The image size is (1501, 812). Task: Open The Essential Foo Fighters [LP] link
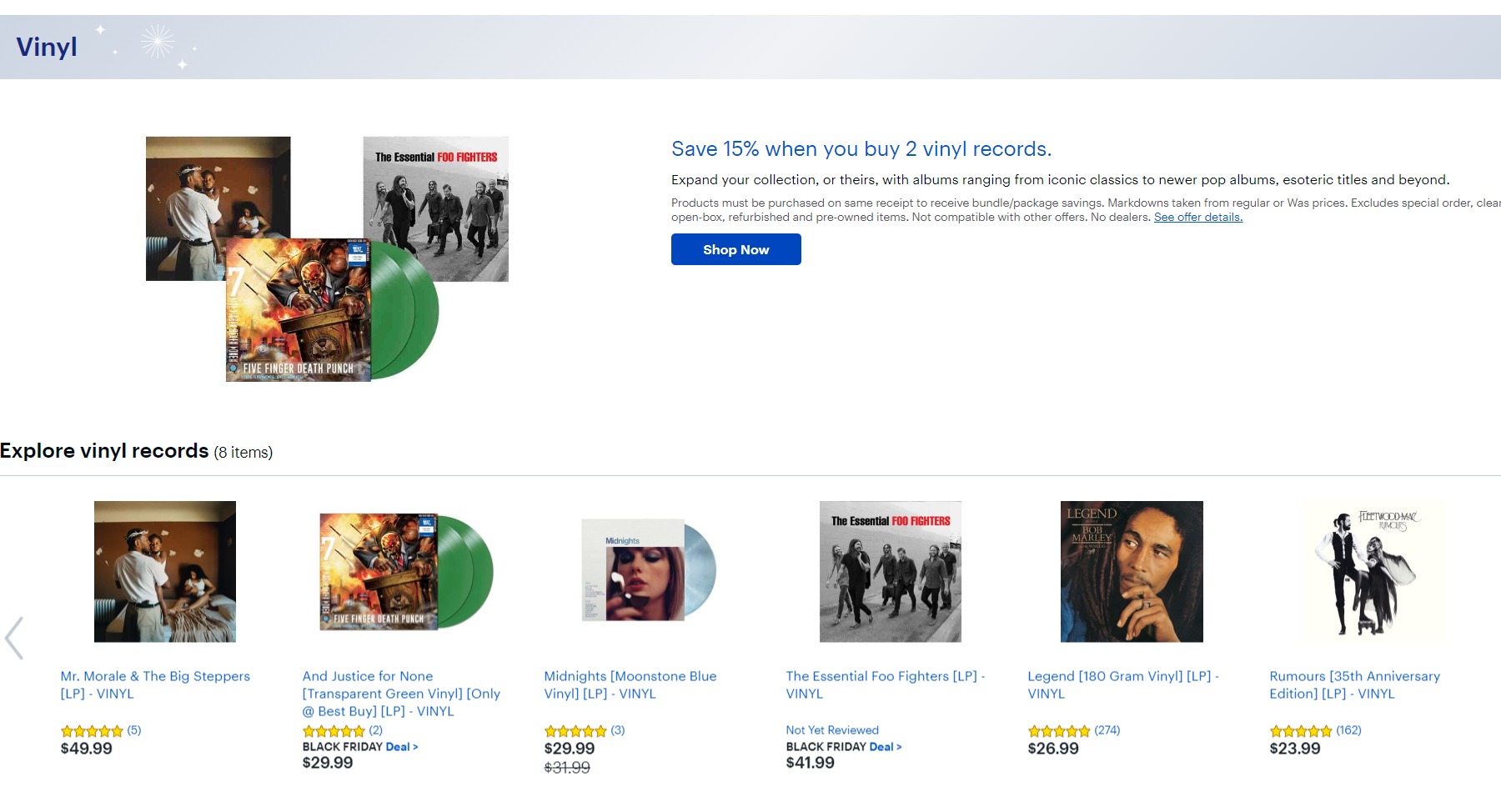pos(885,684)
